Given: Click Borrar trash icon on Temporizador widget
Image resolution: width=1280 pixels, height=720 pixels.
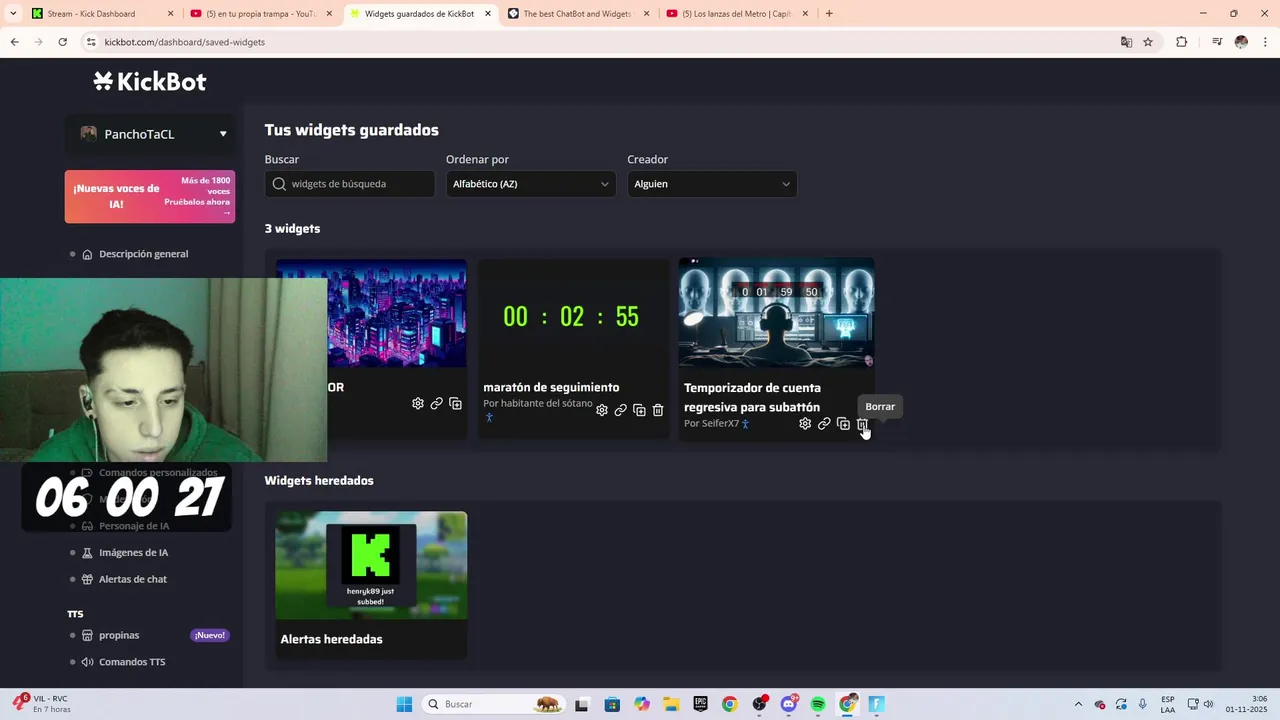Looking at the screenshot, I should (x=862, y=424).
